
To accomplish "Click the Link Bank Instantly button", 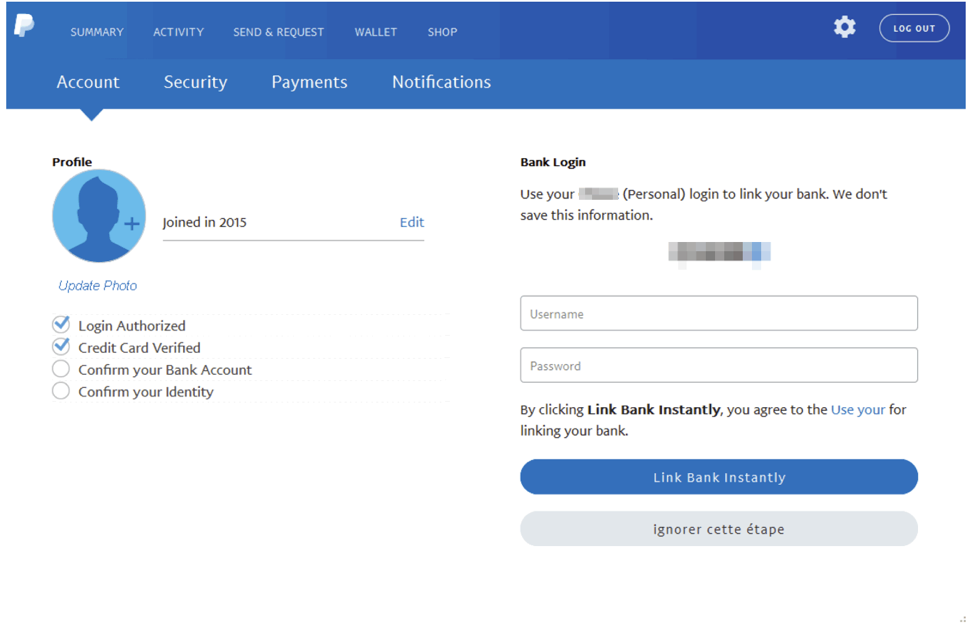I will pos(718,477).
